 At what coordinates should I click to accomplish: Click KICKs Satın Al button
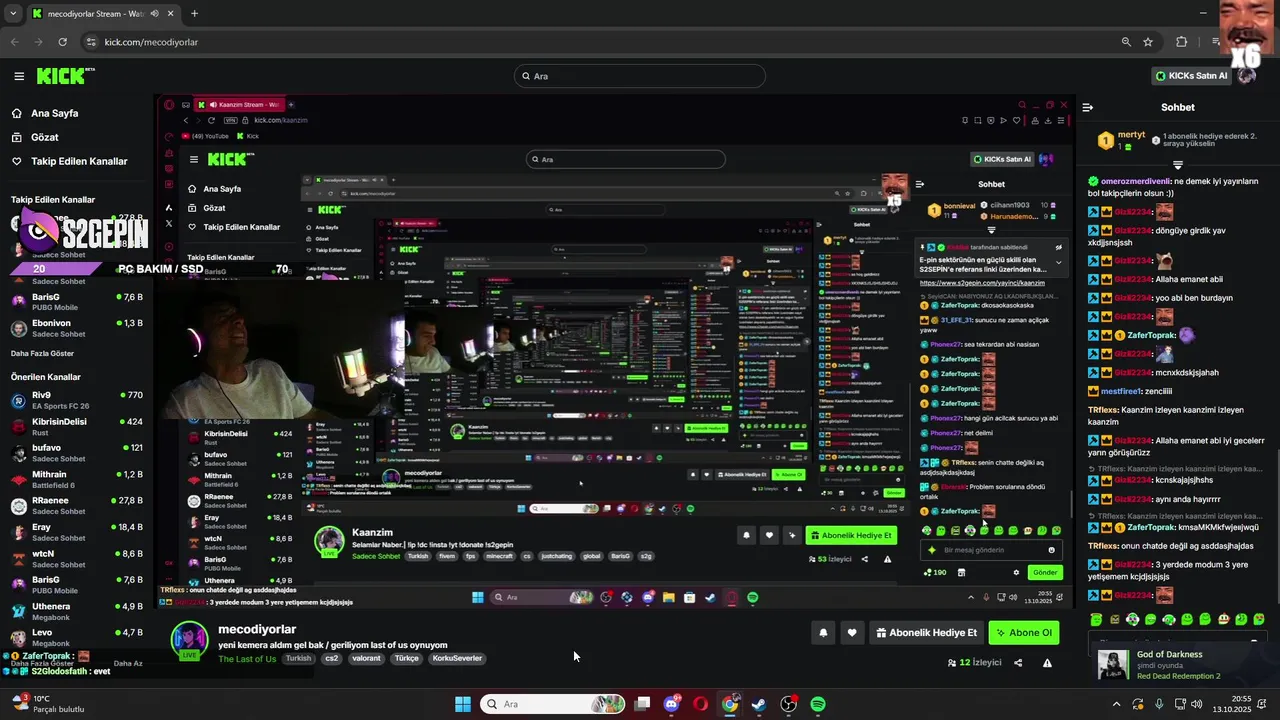point(1190,76)
